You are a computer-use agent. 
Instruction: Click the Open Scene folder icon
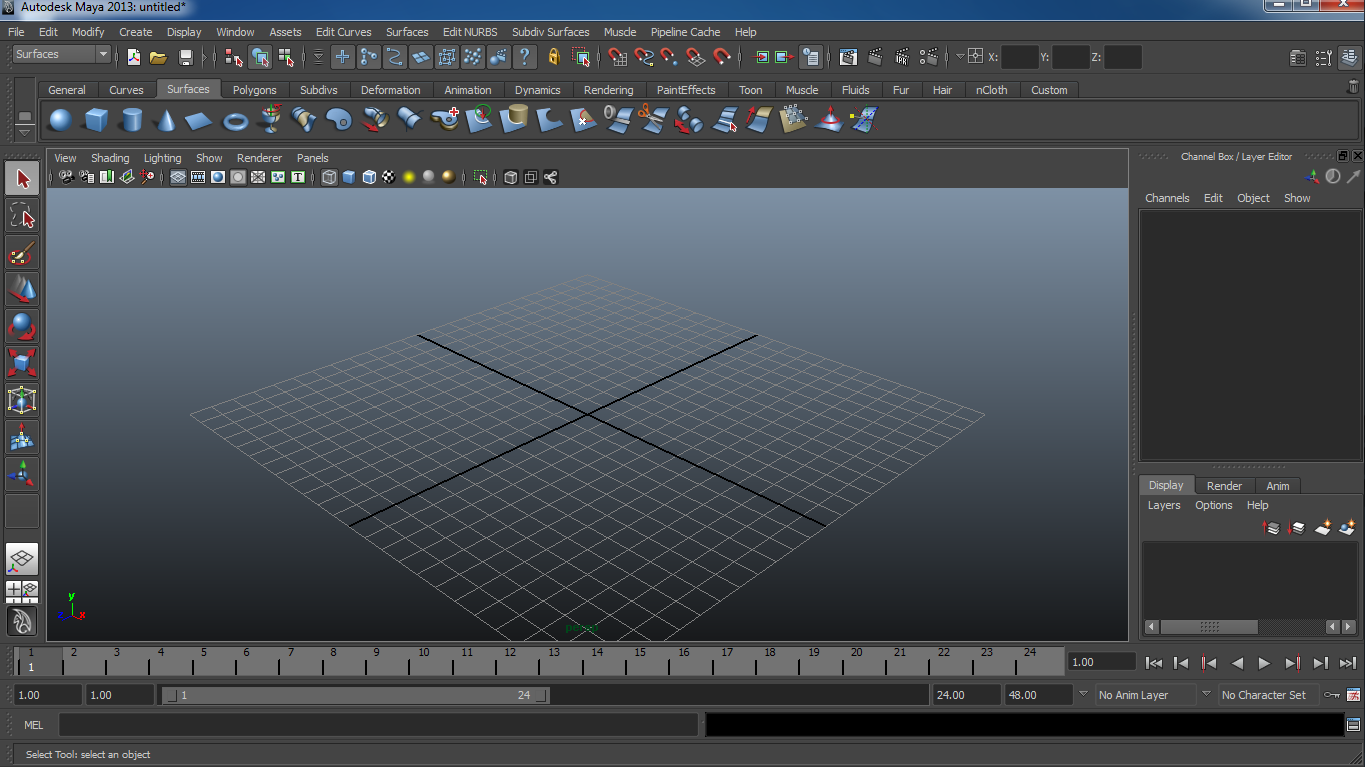(158, 57)
